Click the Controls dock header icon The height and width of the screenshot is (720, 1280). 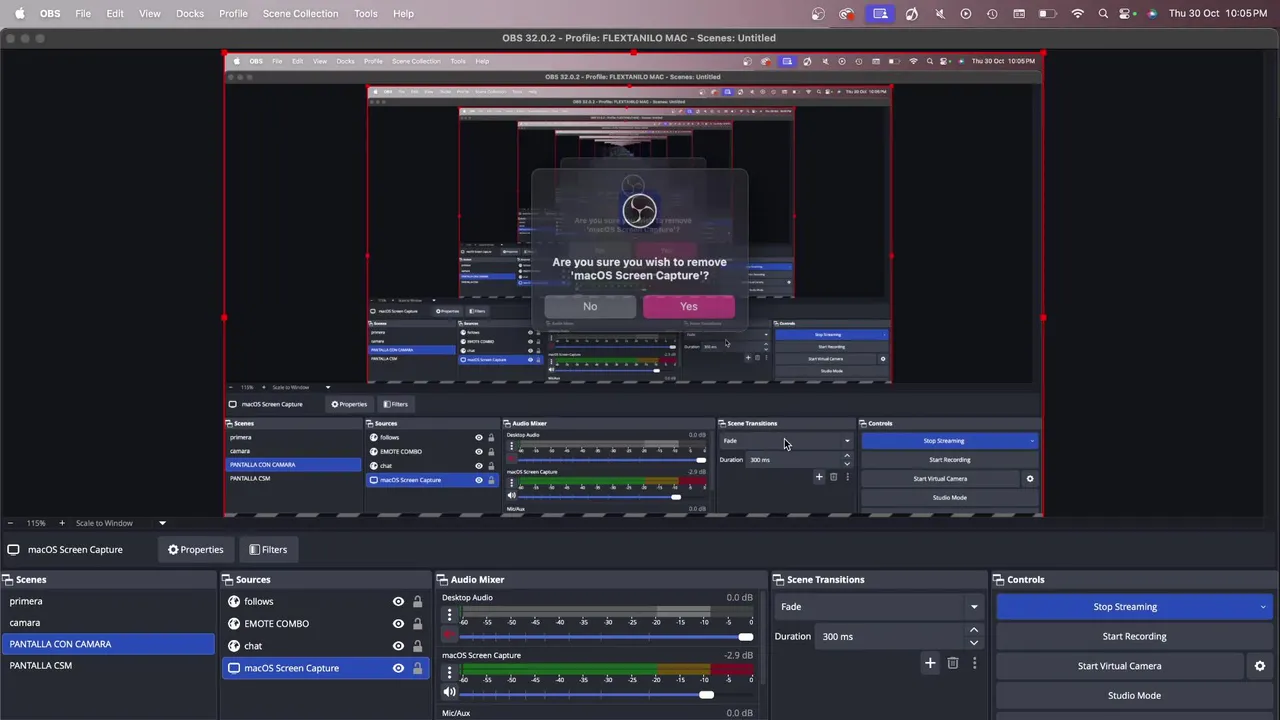(999, 579)
